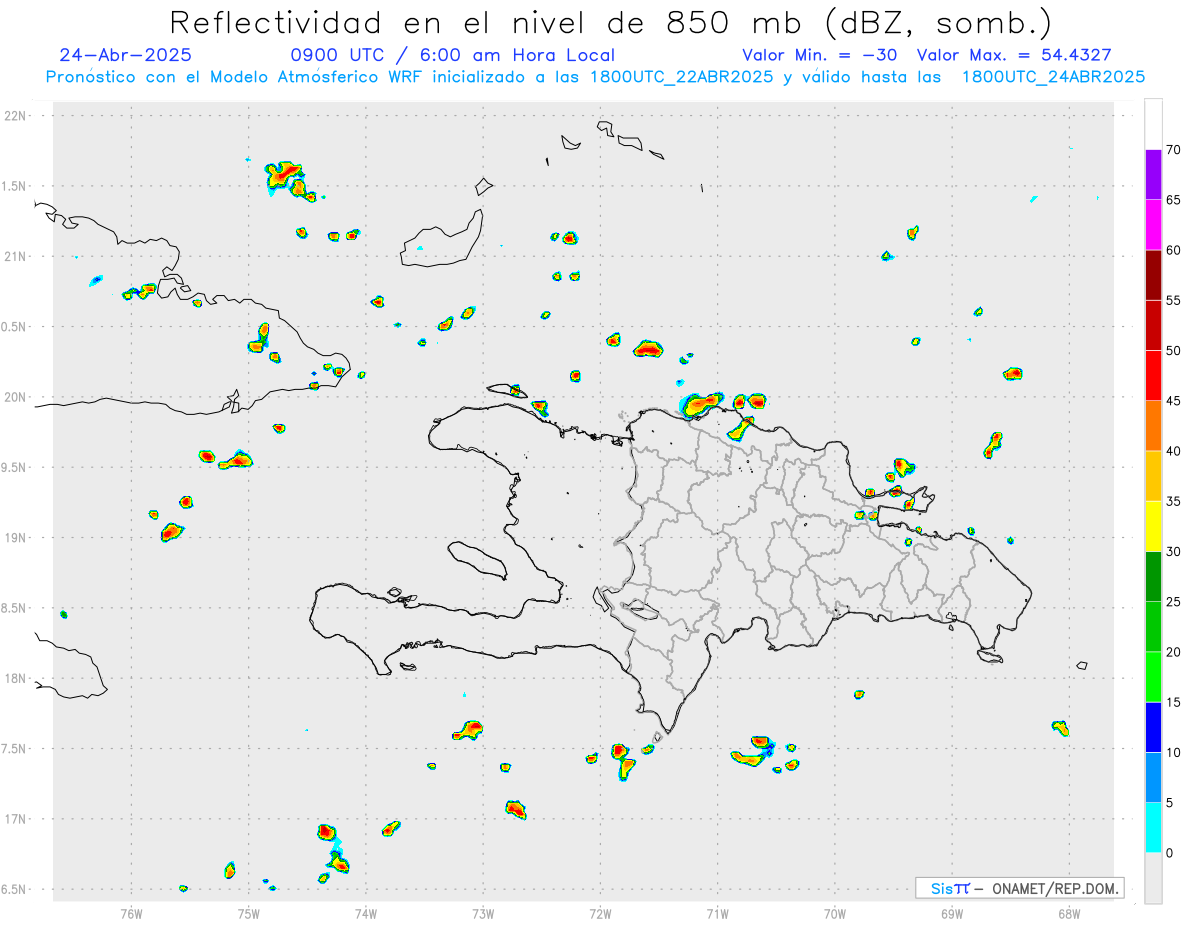Click the validity stamp '1800UTC_24ABR2025'
This screenshot has width=1200, height=927.
(x=1053, y=77)
